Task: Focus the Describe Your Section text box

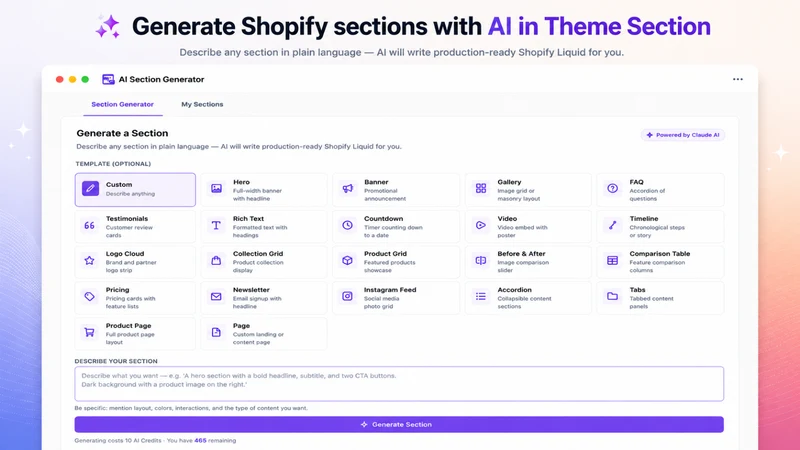Action: [399, 384]
